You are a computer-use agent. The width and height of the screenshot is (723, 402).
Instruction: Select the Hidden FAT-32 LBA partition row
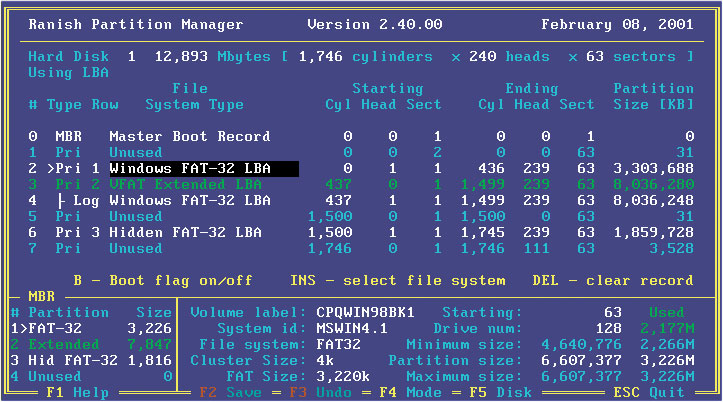point(189,232)
